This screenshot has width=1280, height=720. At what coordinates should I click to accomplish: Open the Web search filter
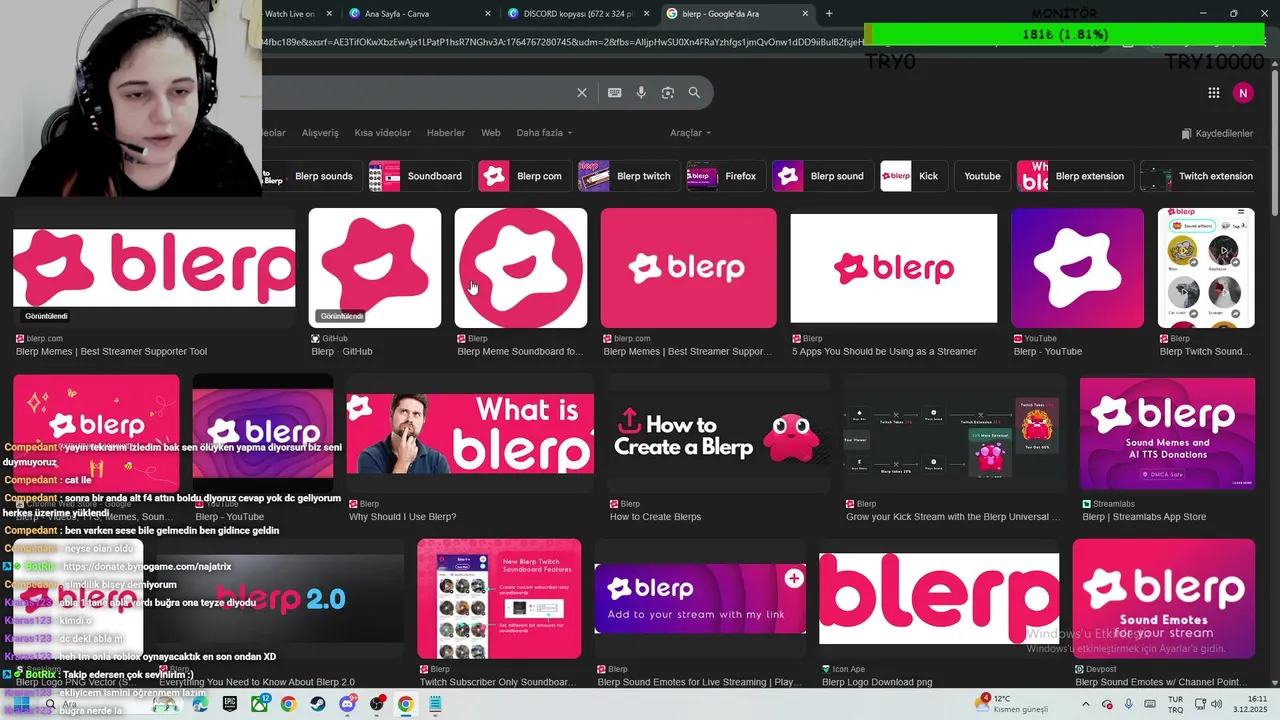[x=490, y=133]
